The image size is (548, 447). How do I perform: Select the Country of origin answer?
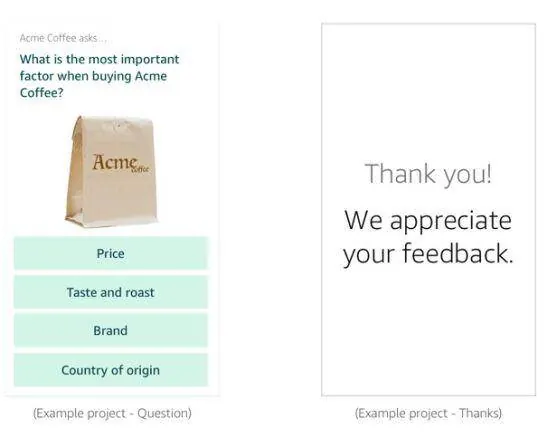click(x=111, y=370)
